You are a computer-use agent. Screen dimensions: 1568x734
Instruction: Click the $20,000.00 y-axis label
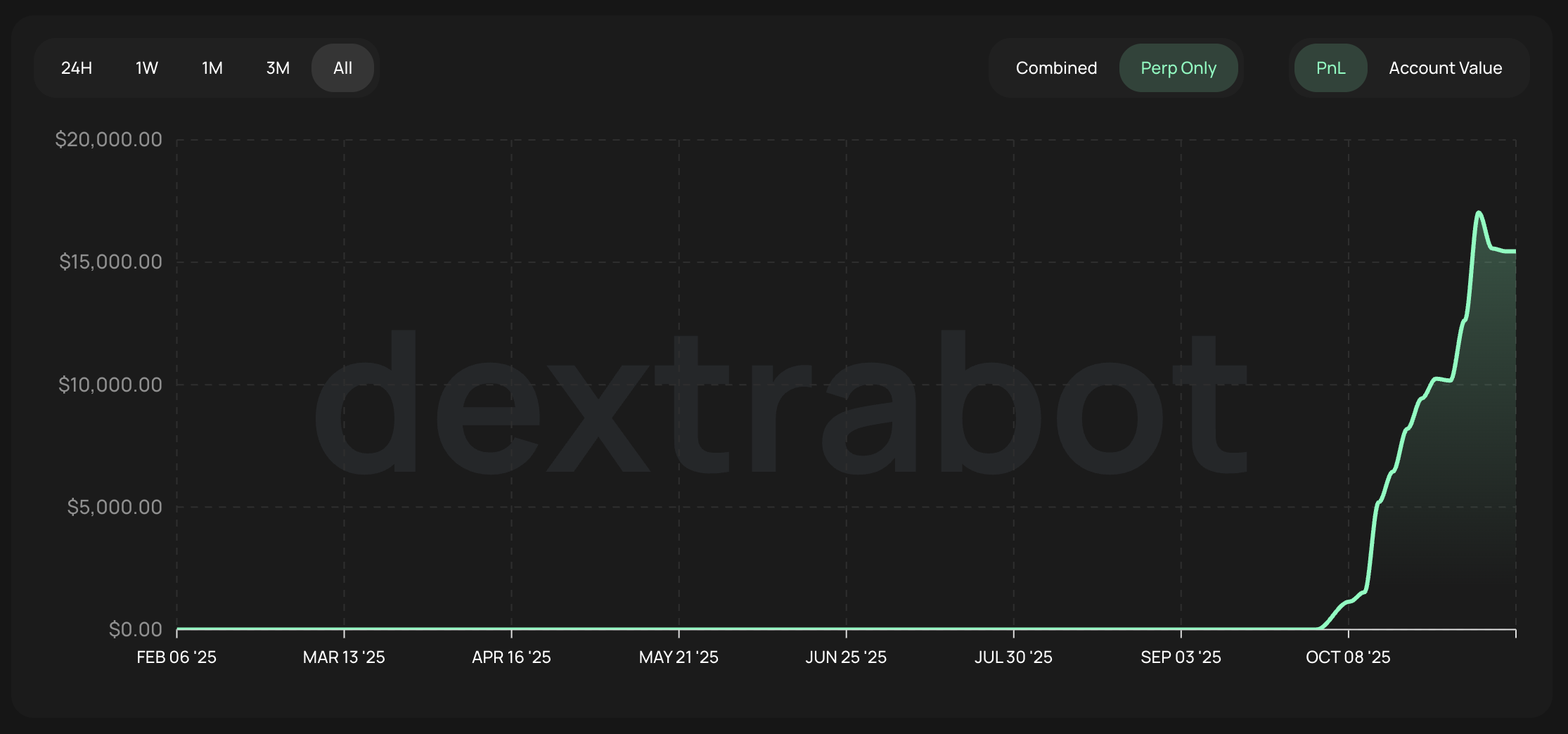(109, 139)
